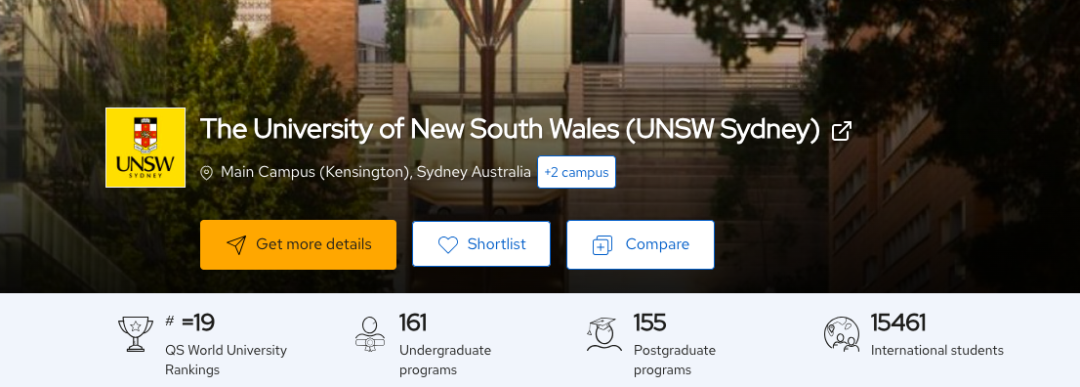
Task: Expand the +2 campus list
Action: click(577, 172)
